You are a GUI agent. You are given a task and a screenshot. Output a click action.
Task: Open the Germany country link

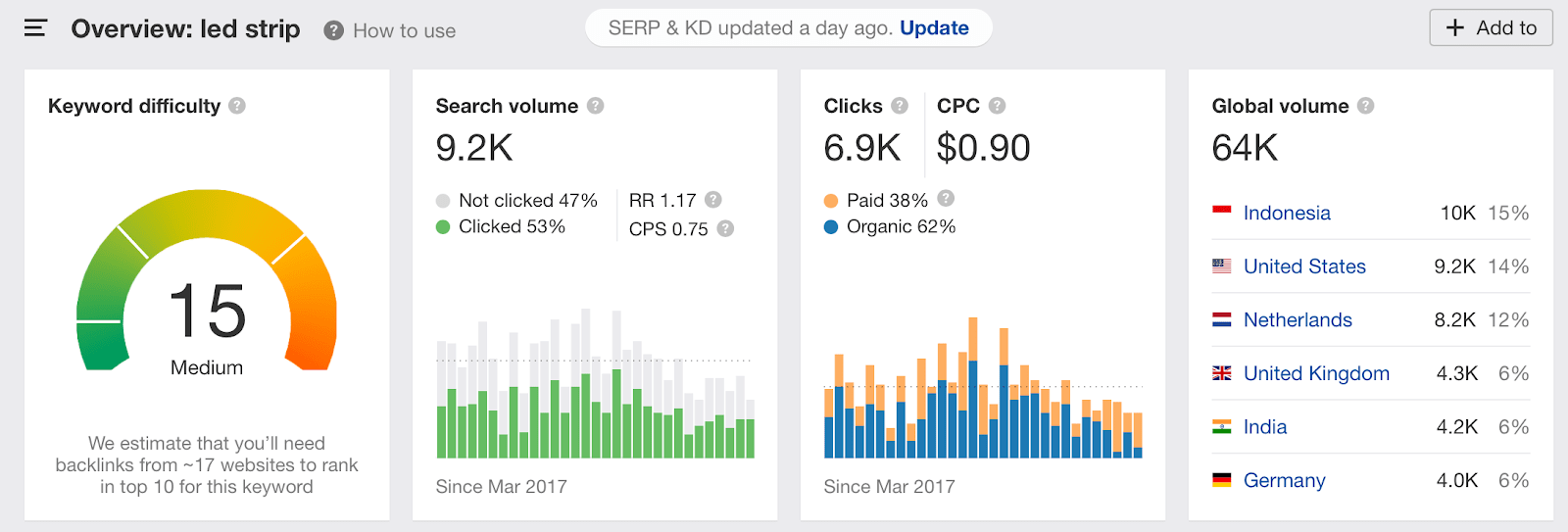click(x=1284, y=480)
